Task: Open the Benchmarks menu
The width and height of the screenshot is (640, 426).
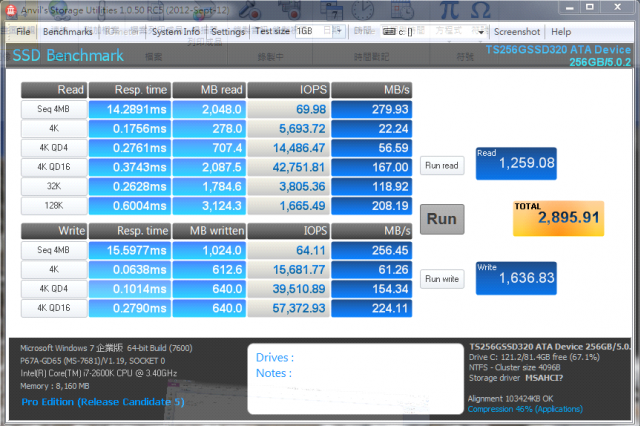Action: [x=68, y=32]
